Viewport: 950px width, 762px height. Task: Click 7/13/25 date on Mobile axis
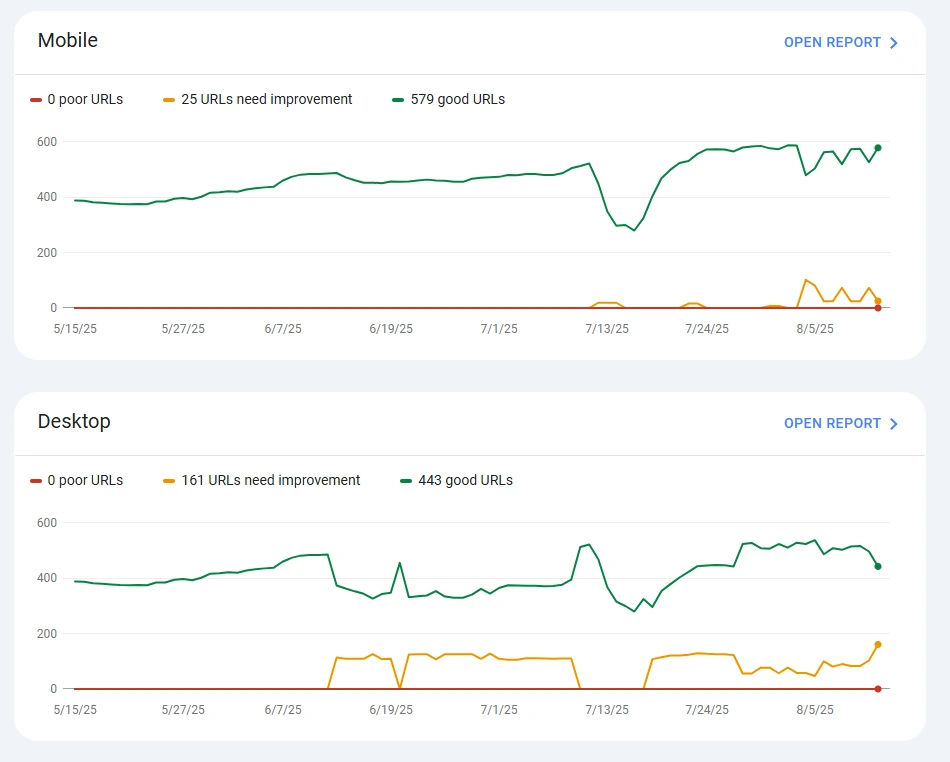tap(607, 329)
